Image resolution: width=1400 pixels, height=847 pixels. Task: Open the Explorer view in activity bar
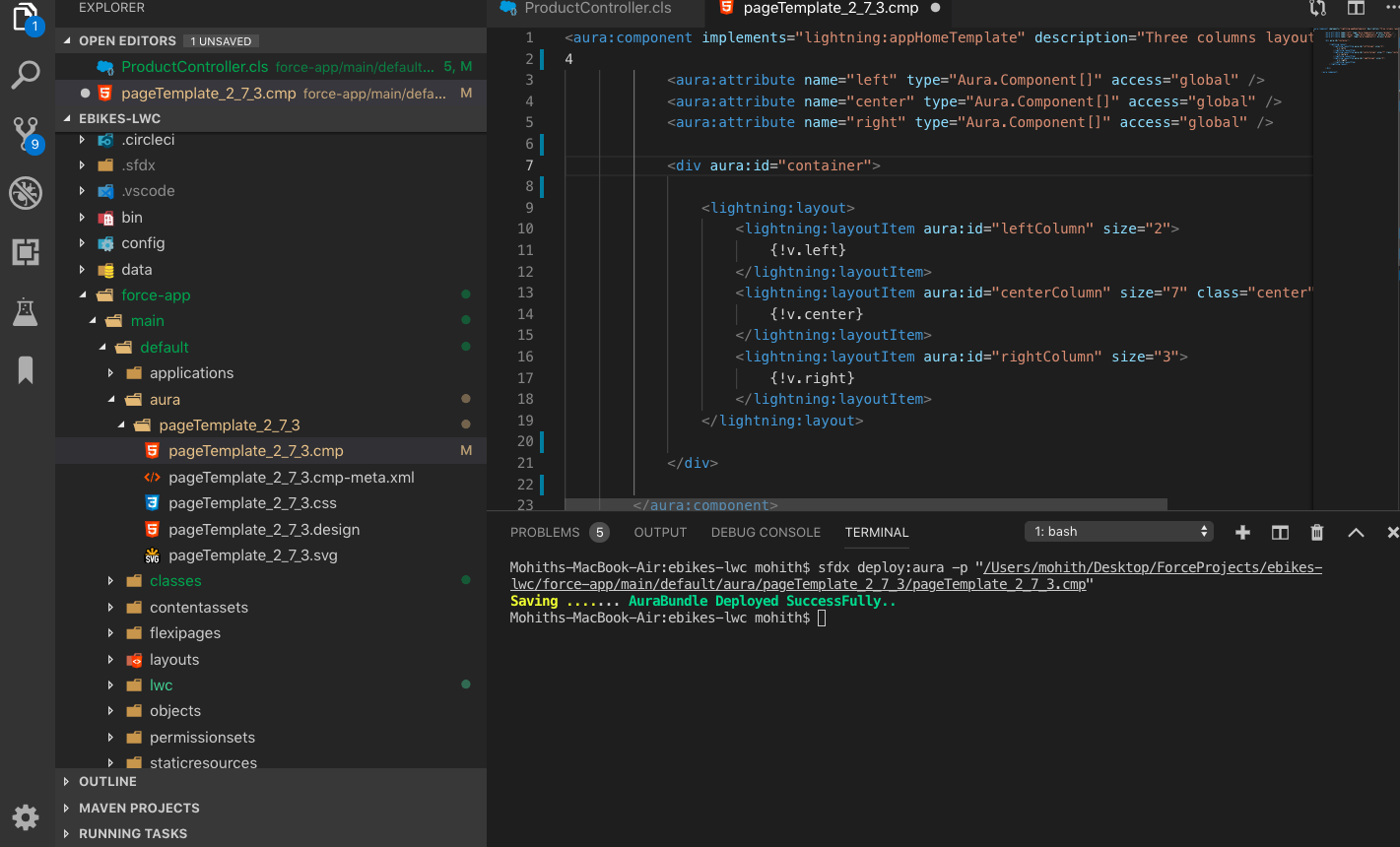click(26, 17)
